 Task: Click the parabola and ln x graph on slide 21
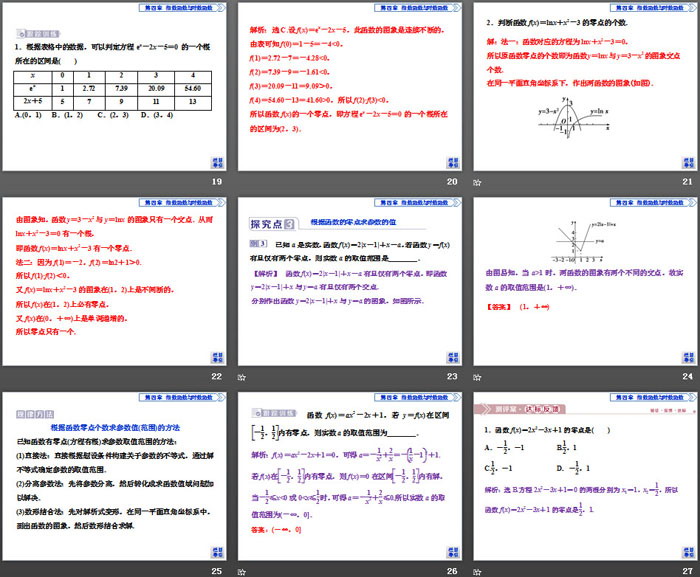[x=574, y=117]
